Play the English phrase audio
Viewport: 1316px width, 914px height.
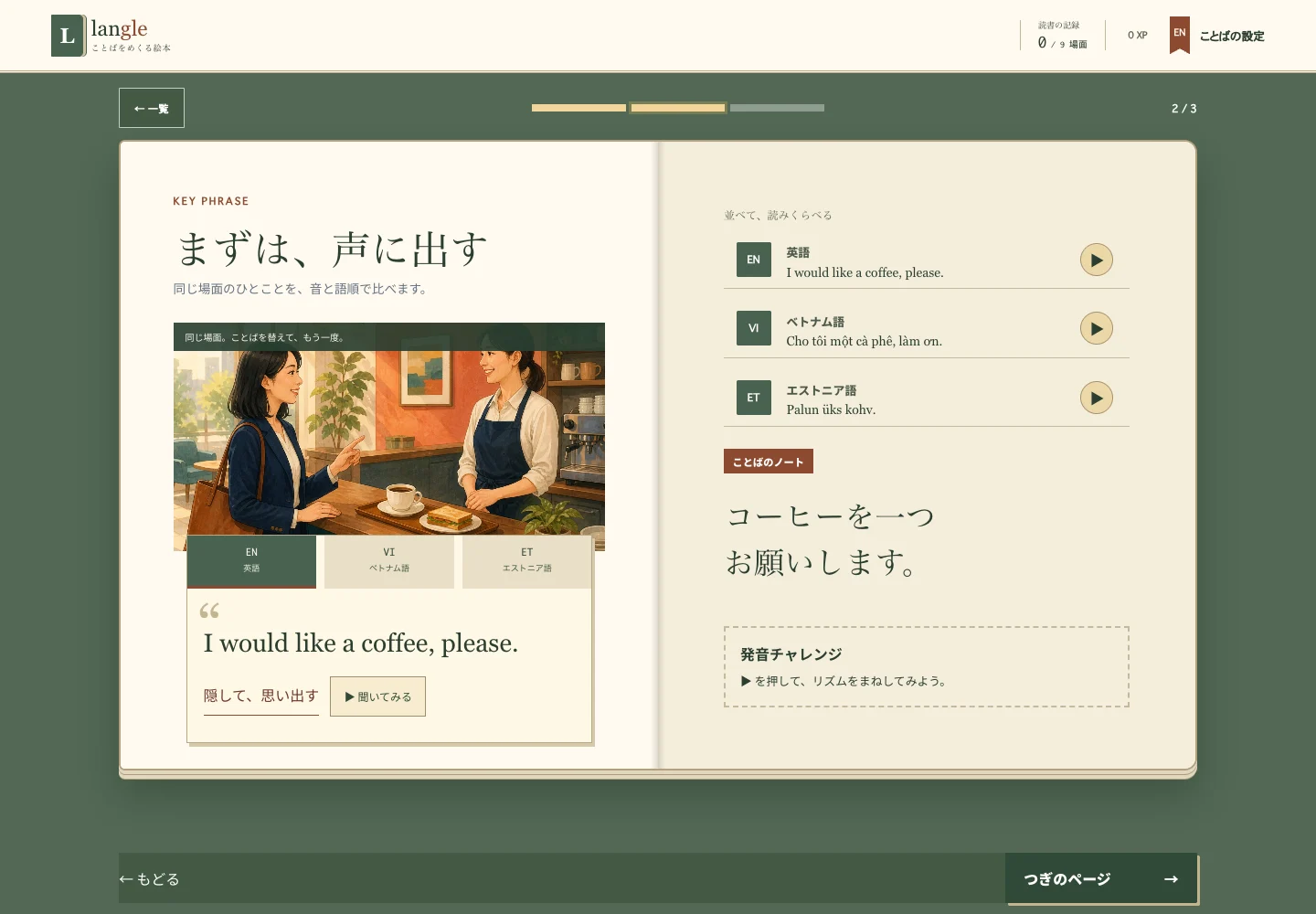(1096, 260)
